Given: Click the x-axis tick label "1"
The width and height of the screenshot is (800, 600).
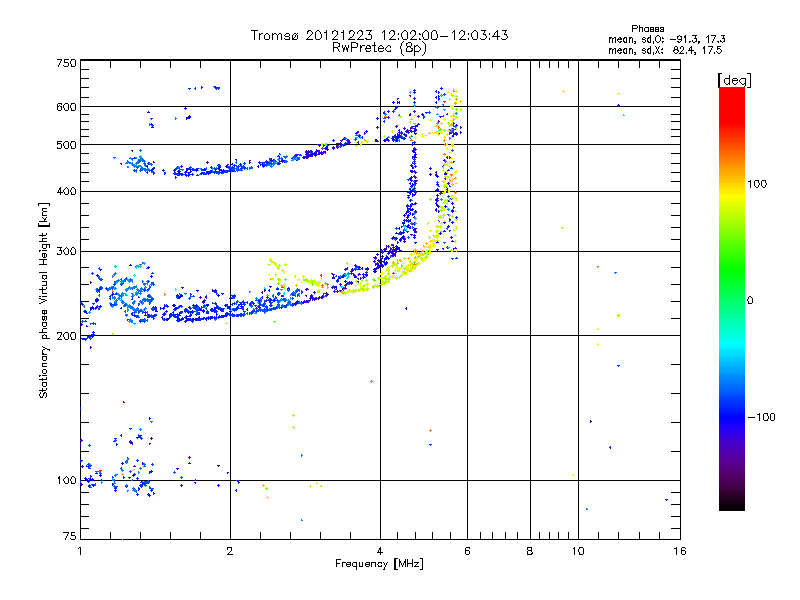Looking at the screenshot, I should click(x=80, y=551).
